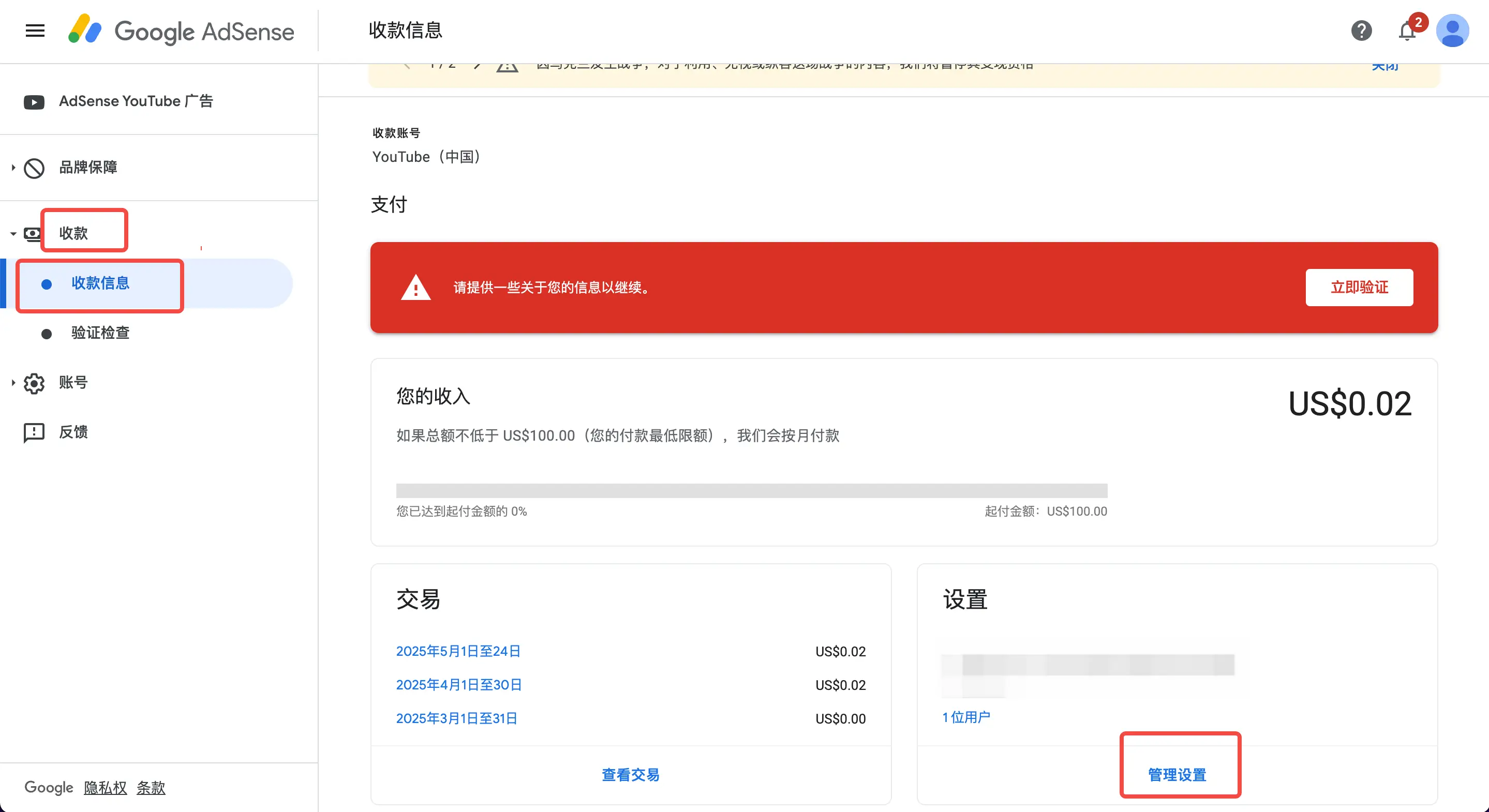Screen dimensions: 1489x812
Task: Select 收款 in the sidebar
Action: pos(73,233)
